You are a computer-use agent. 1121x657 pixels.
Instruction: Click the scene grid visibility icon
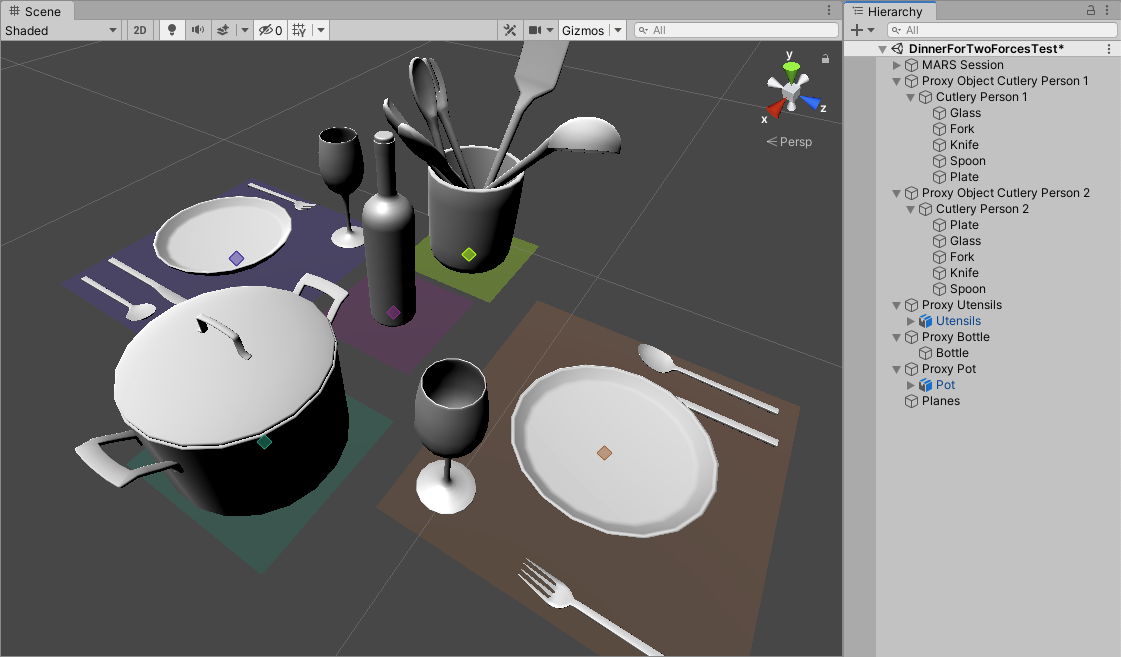(x=299, y=30)
